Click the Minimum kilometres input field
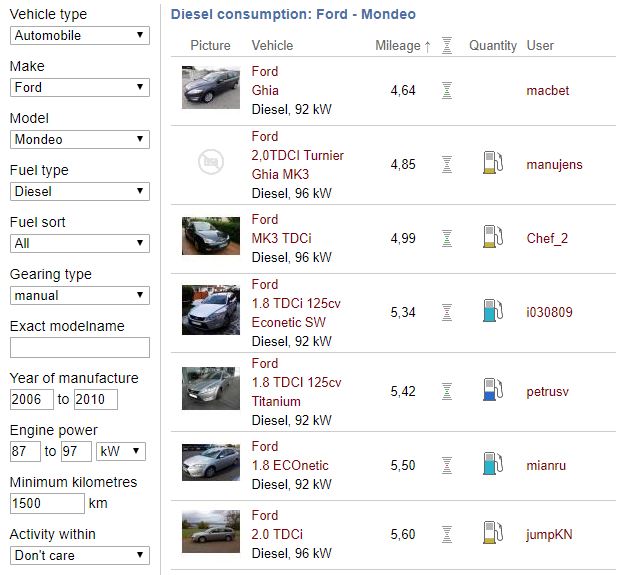Viewport: 626px width, 575px height. pos(47,503)
